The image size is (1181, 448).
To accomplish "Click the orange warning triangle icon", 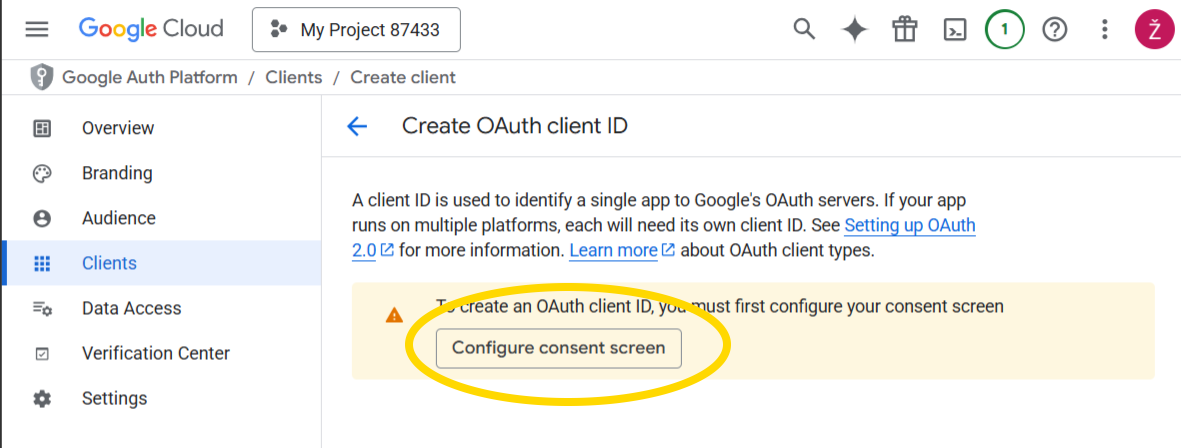I will pyautogui.click(x=394, y=315).
